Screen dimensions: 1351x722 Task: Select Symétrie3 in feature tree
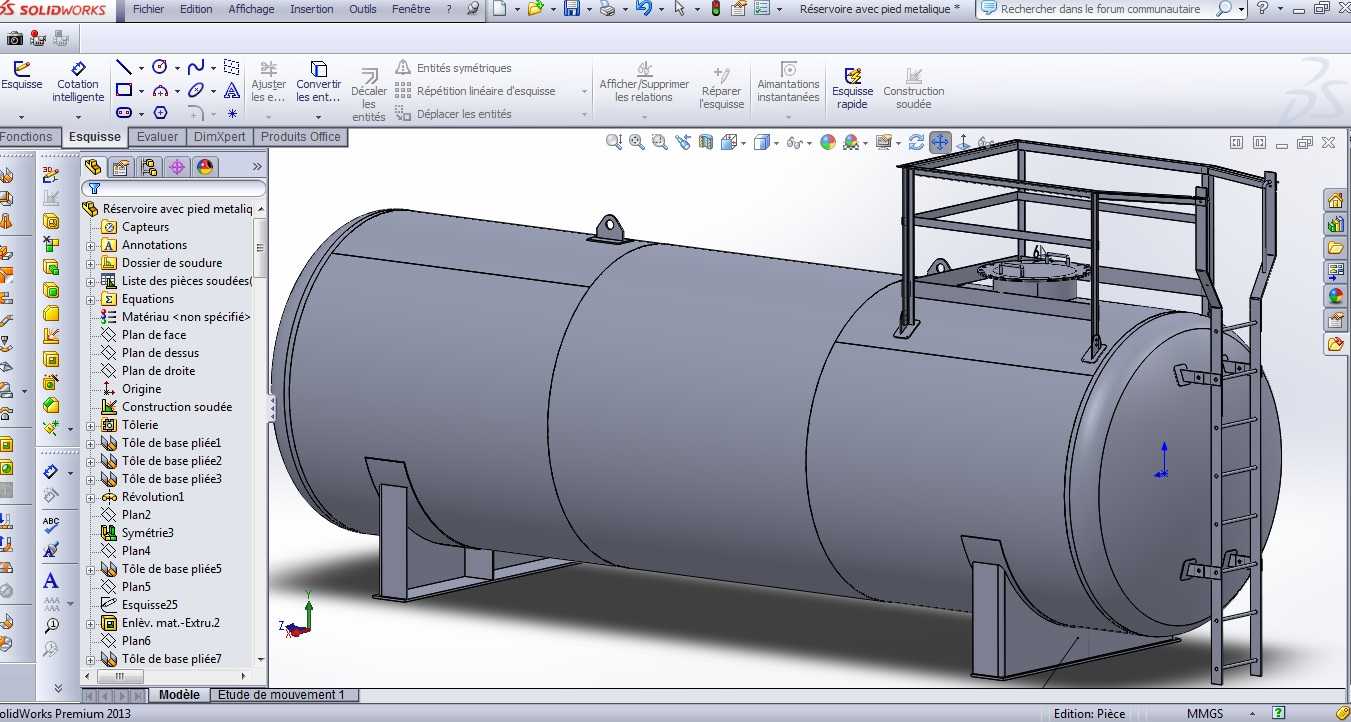[x=148, y=533]
